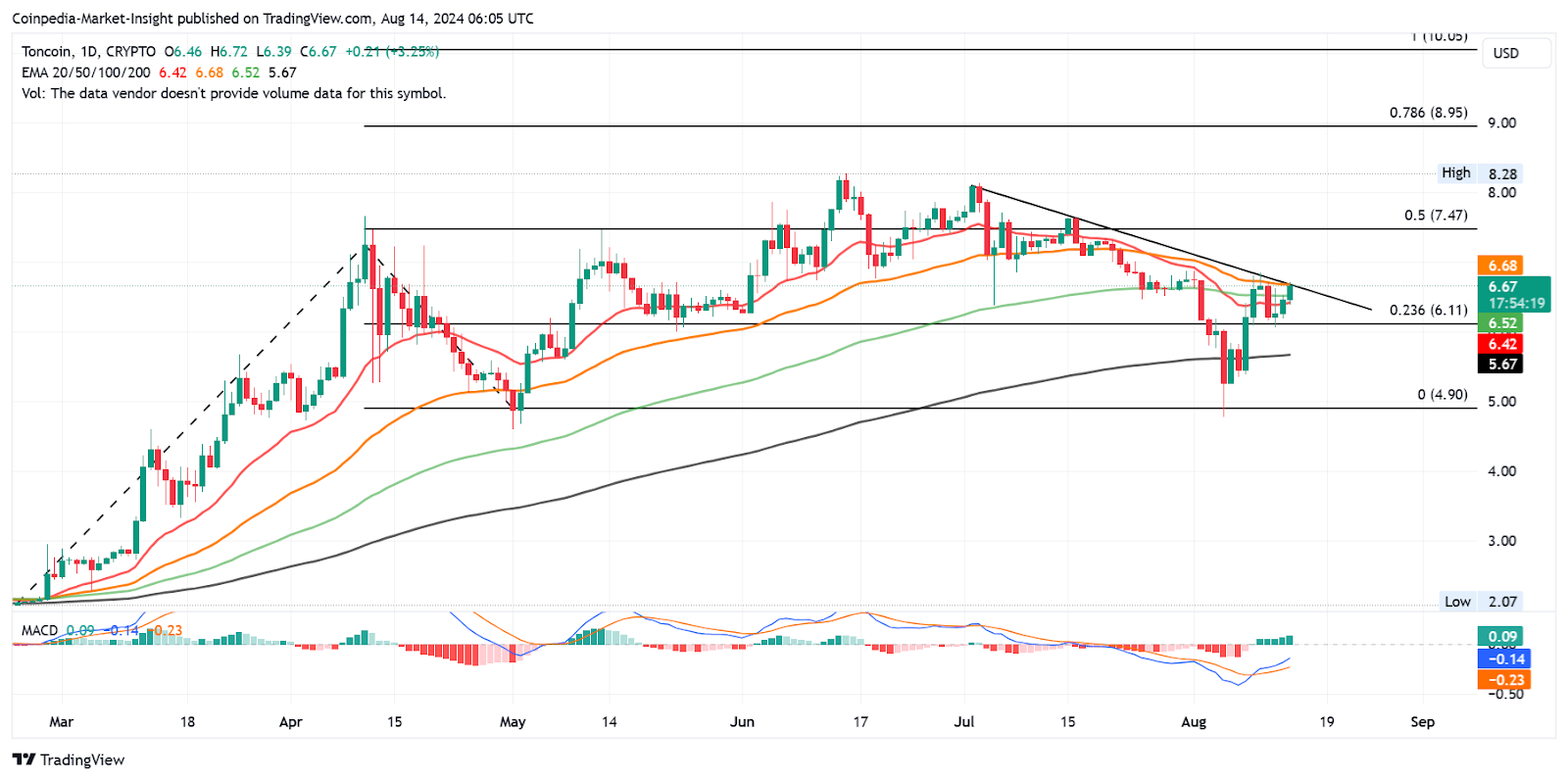
Task: Click the red 6.42 EMA price tag
Action: (x=1502, y=344)
